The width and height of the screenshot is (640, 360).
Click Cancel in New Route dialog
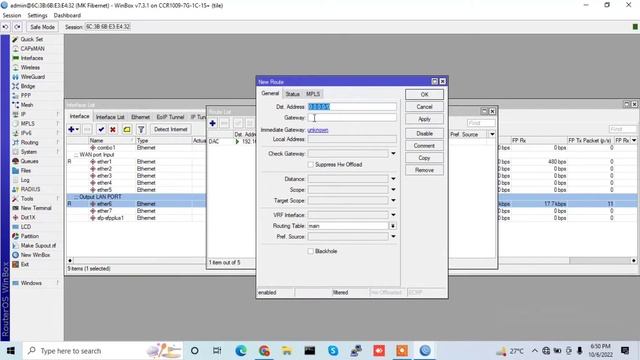click(424, 107)
